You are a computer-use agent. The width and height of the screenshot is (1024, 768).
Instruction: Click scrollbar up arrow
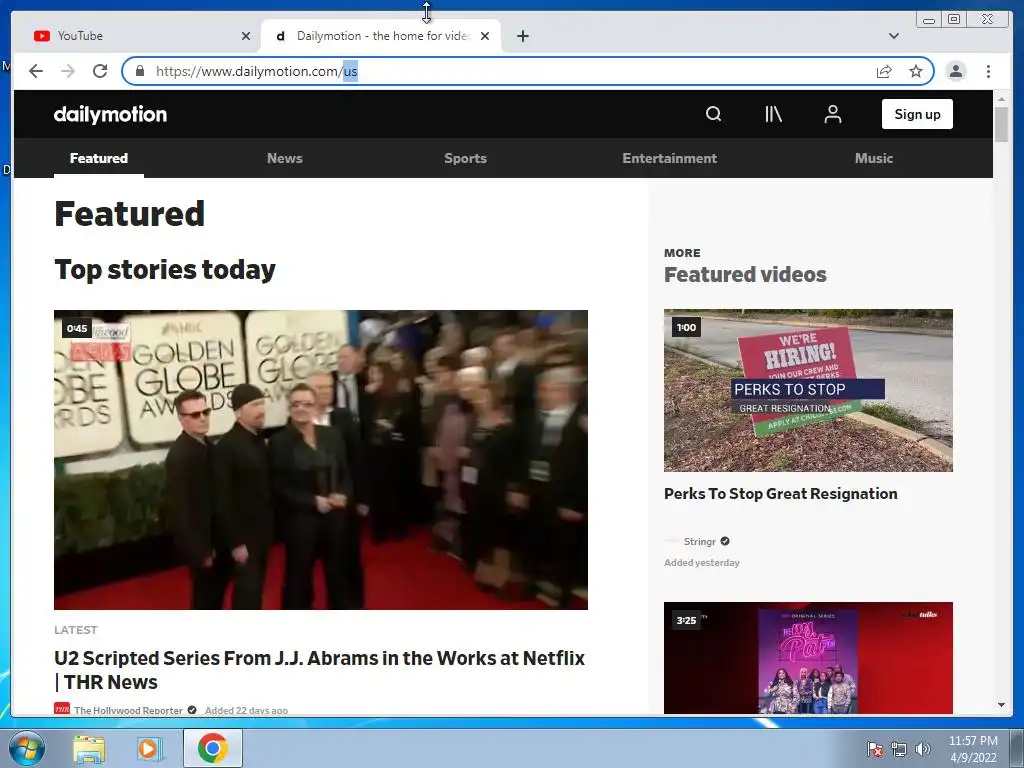click(1001, 99)
